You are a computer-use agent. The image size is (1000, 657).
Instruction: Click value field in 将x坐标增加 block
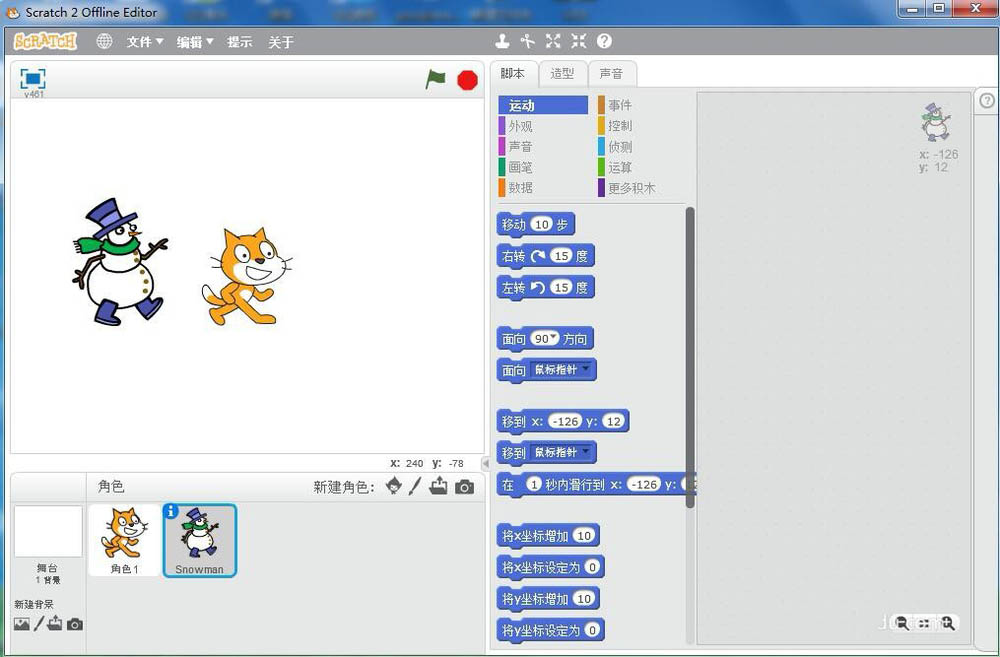pos(584,536)
